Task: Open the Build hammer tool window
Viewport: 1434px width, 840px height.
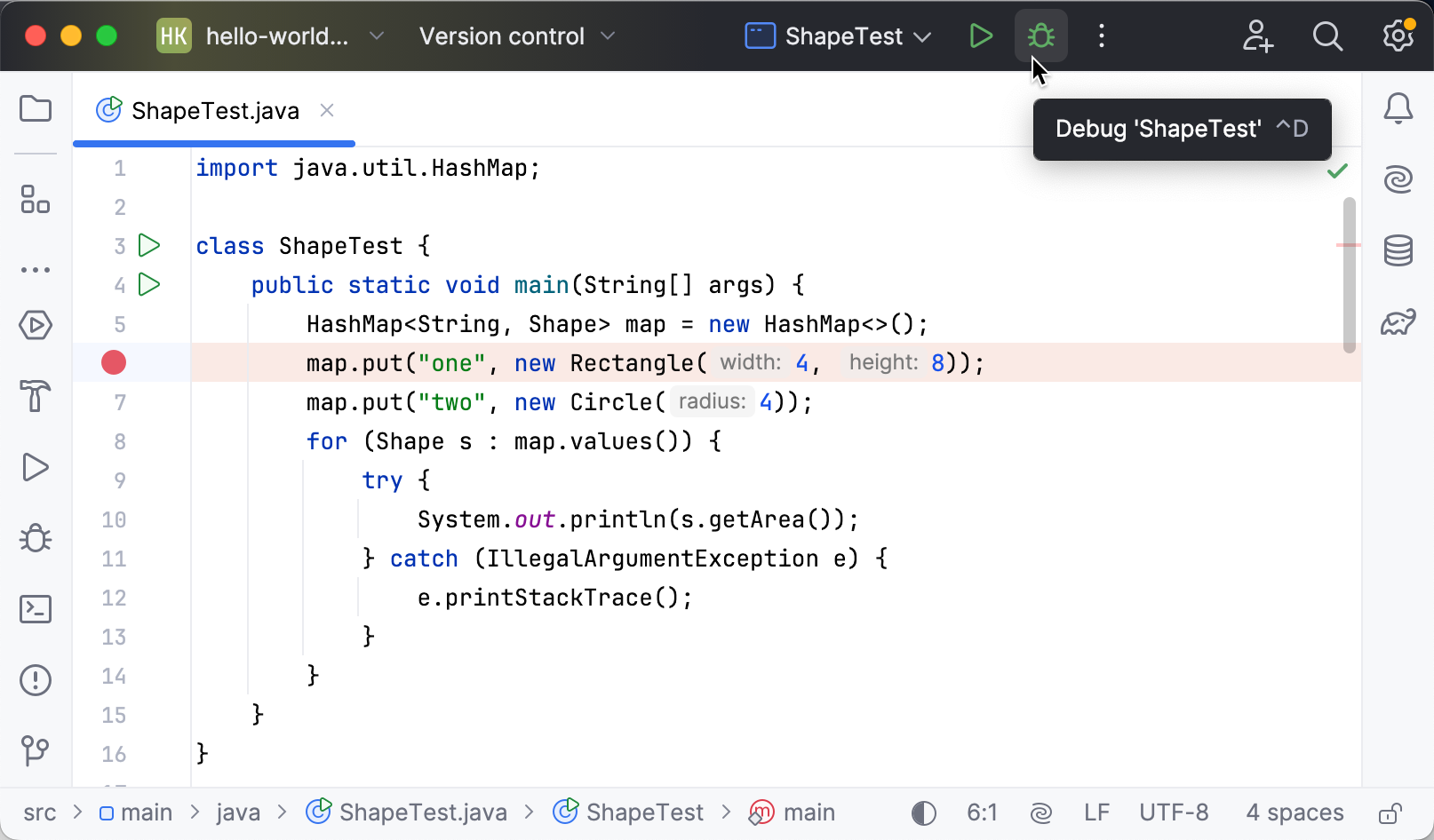Action: (x=36, y=396)
